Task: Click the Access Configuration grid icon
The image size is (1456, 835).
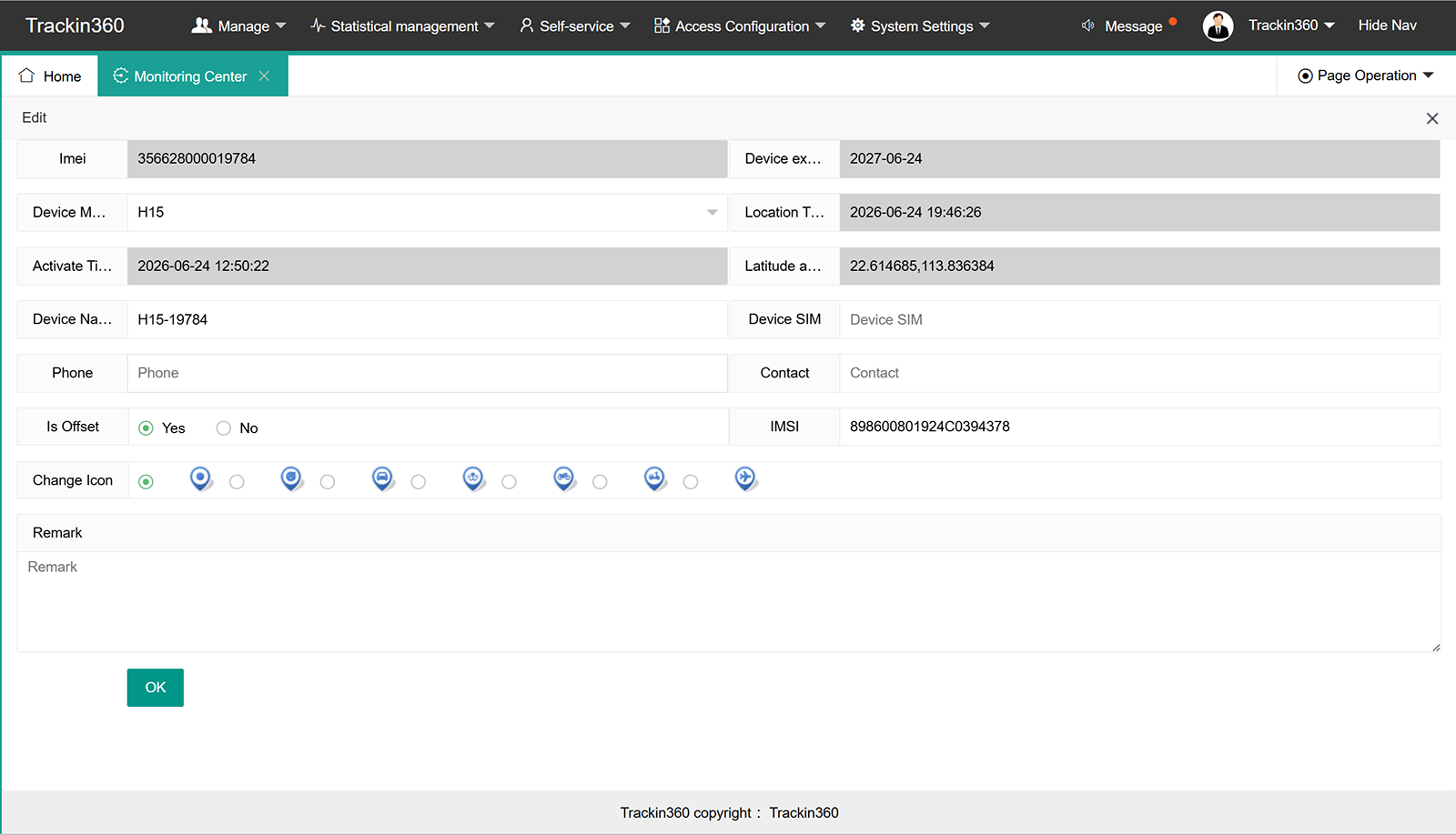Action: tap(662, 25)
